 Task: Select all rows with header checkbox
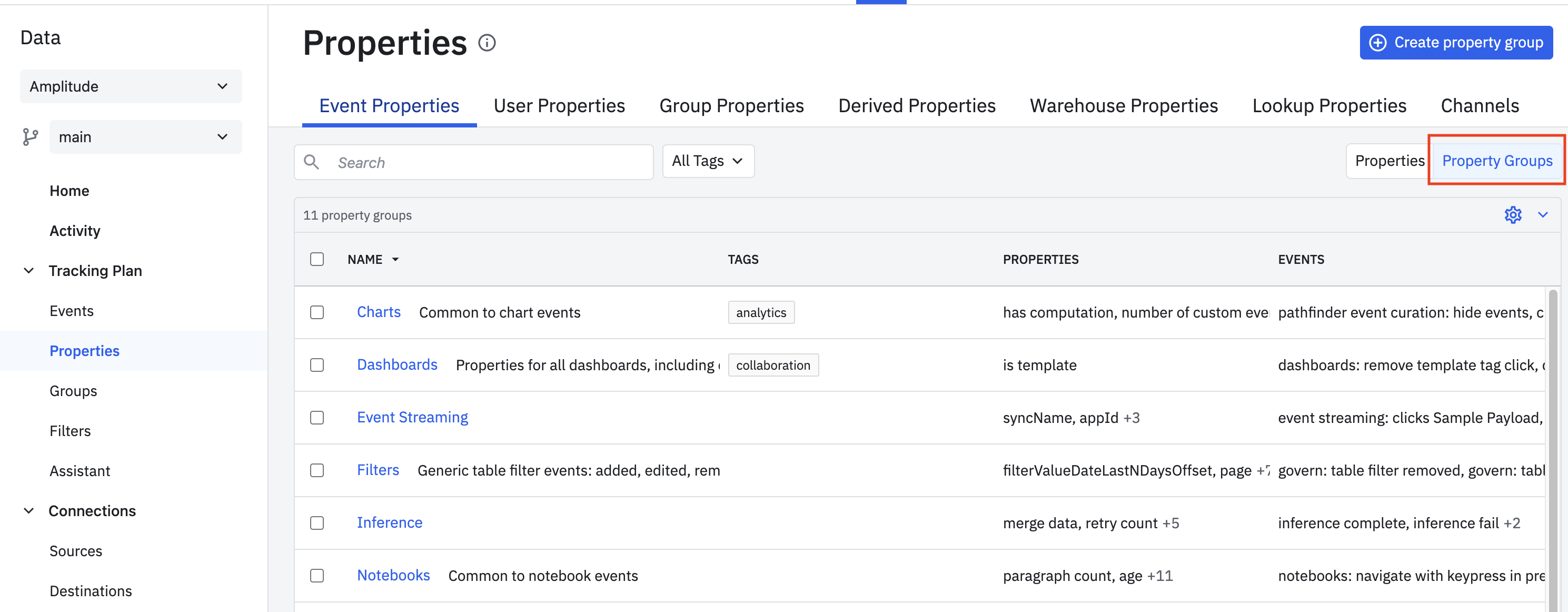tap(317, 260)
